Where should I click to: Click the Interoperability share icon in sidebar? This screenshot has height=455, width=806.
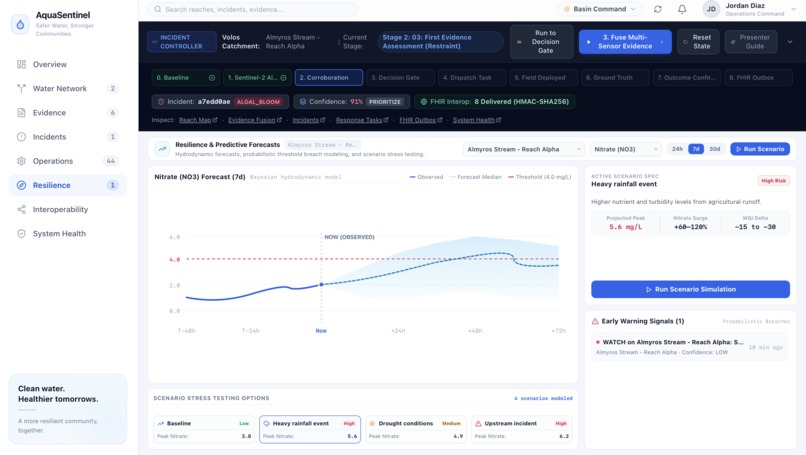[x=21, y=209]
